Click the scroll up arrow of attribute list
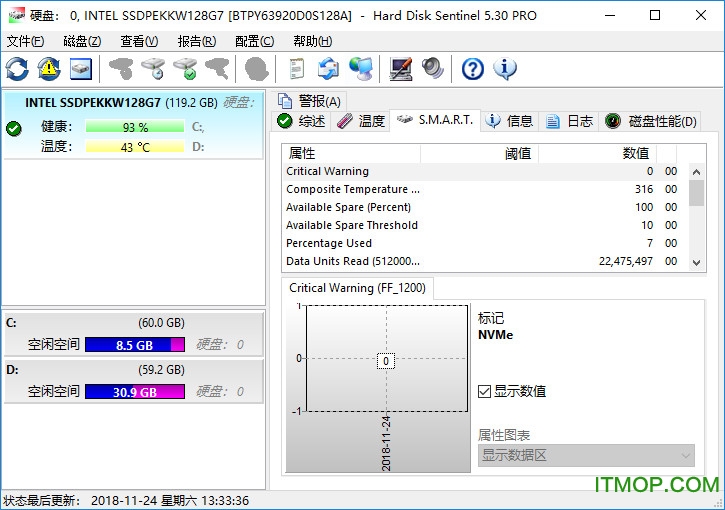725x510 pixels. [696, 172]
